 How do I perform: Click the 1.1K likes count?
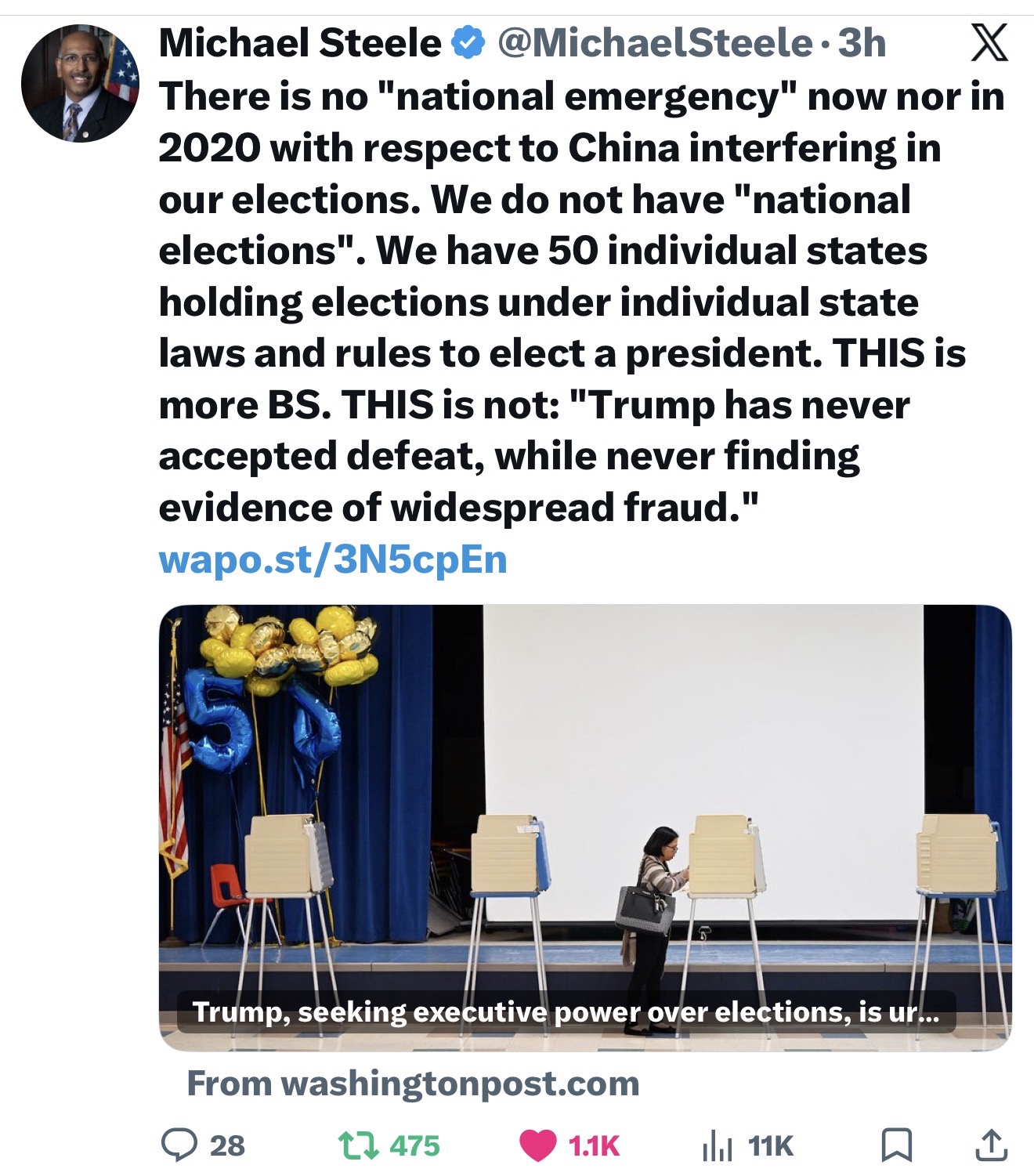click(x=594, y=1145)
